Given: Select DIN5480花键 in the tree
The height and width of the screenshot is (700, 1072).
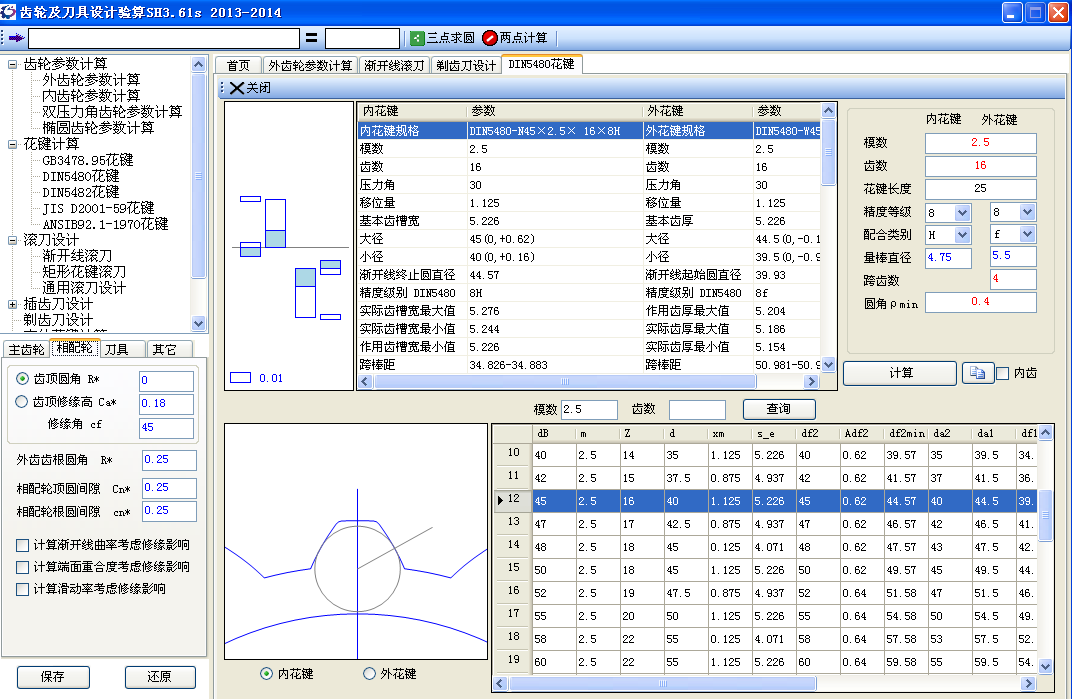Looking at the screenshot, I should [81, 176].
